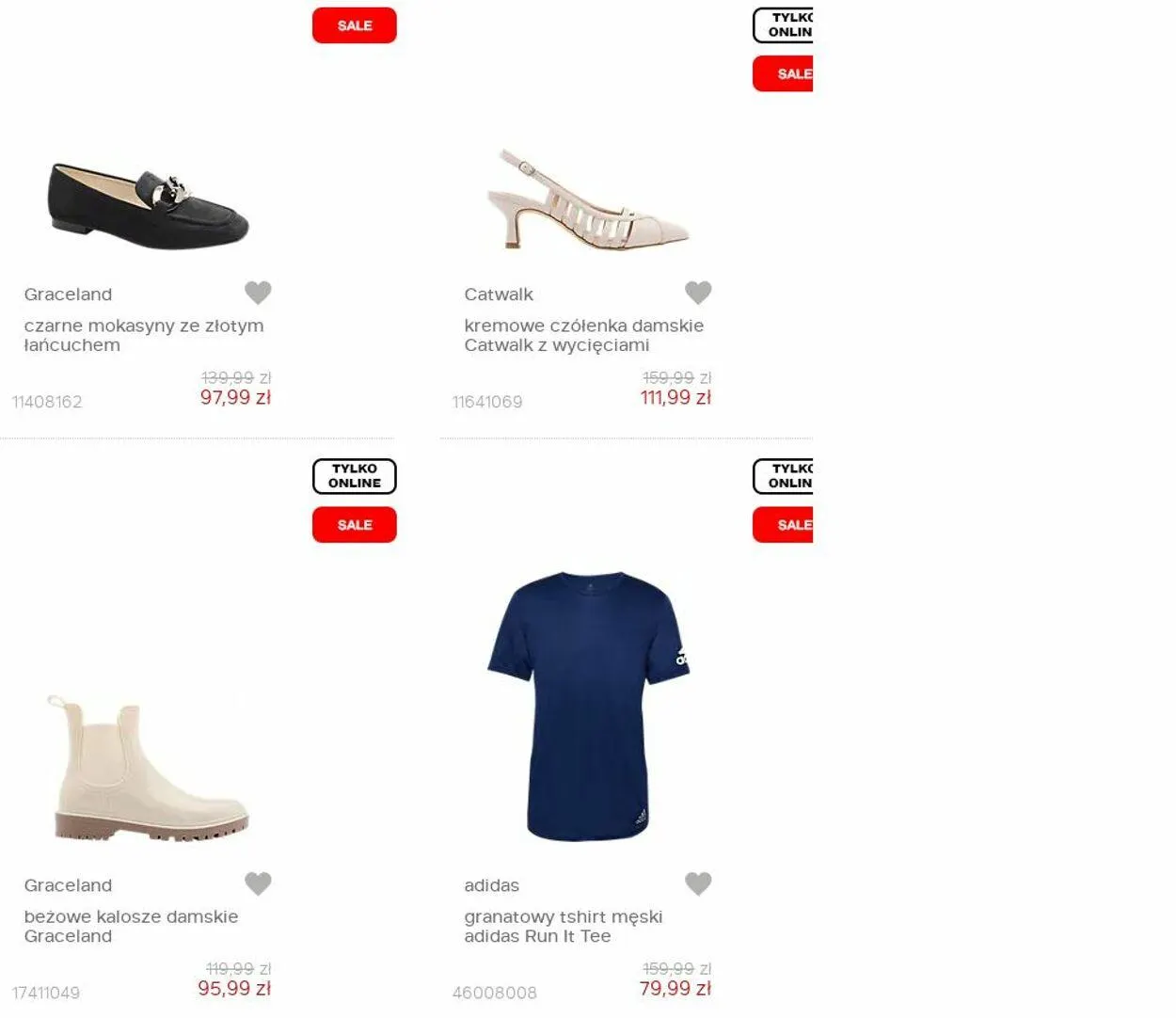Open 'beżowe kalosze damskie Graceland' link
Screen dimensions: 1176x1018
coord(132,926)
